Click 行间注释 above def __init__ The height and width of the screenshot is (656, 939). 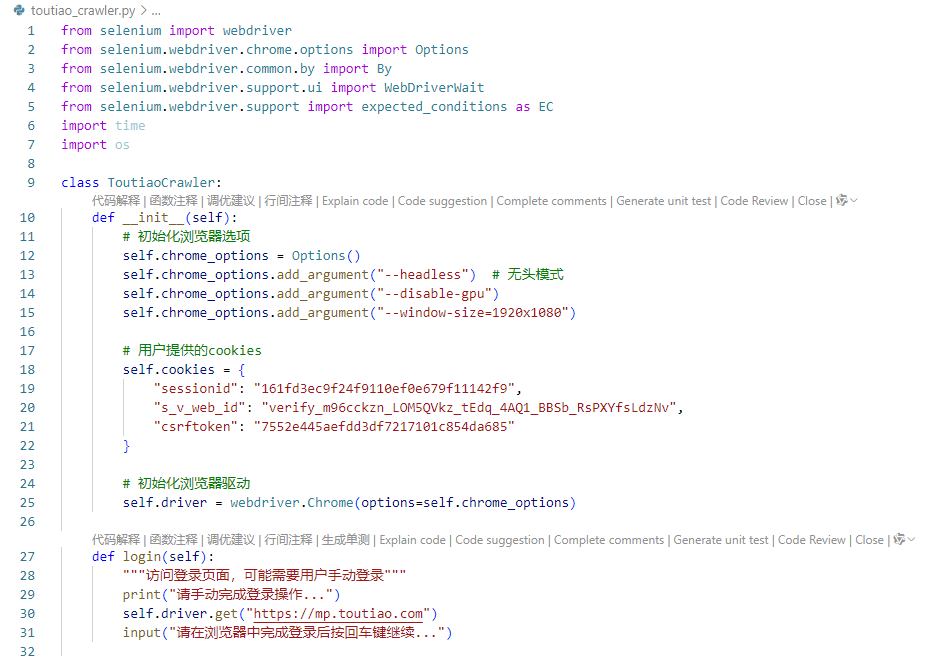(288, 201)
